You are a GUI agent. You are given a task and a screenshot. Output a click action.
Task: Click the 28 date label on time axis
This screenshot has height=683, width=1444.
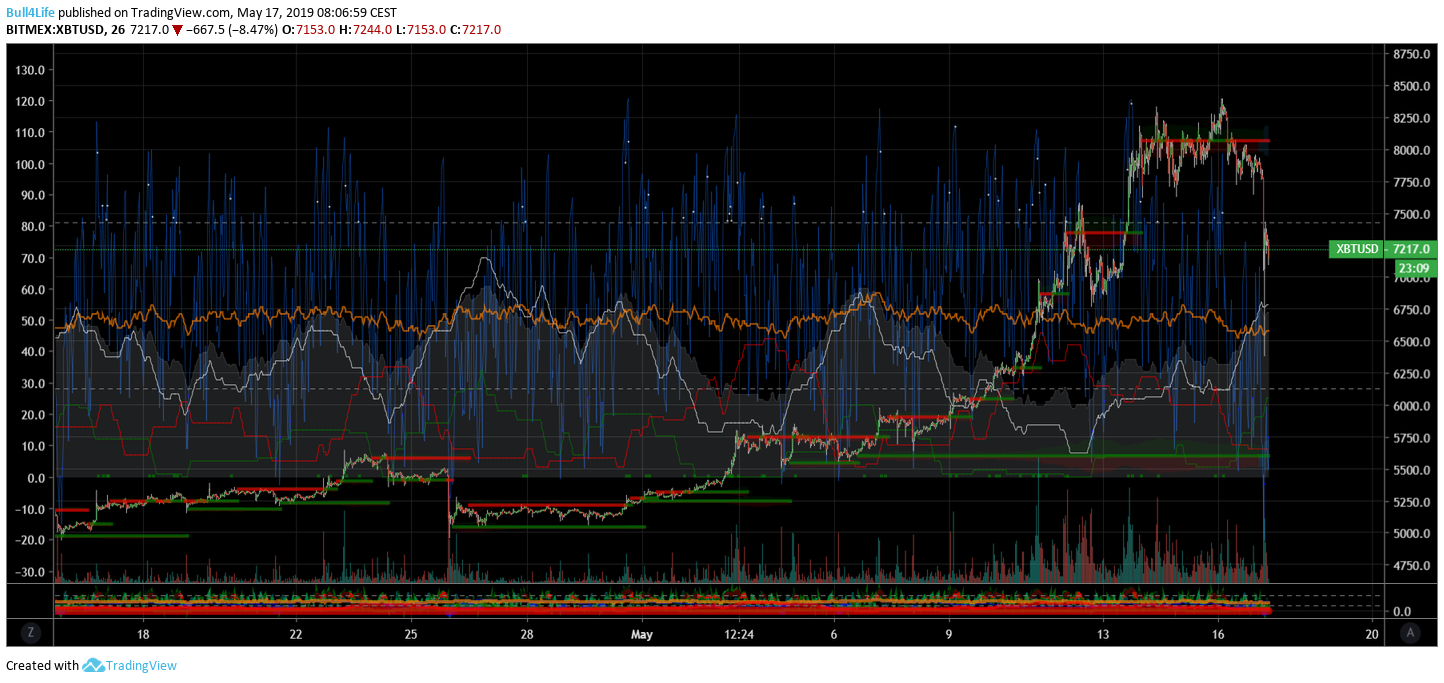[x=527, y=634]
